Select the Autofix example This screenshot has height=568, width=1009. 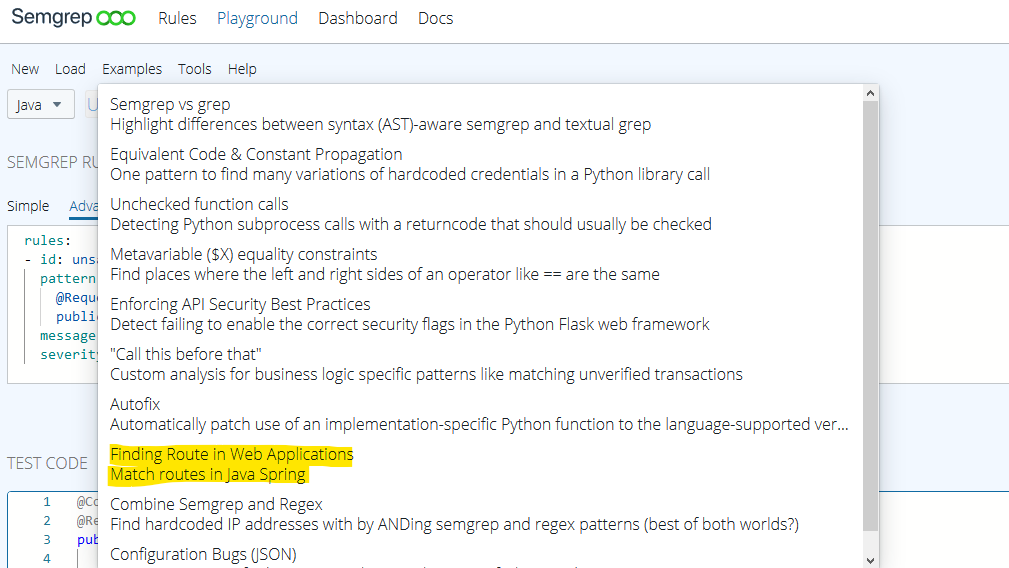point(135,404)
